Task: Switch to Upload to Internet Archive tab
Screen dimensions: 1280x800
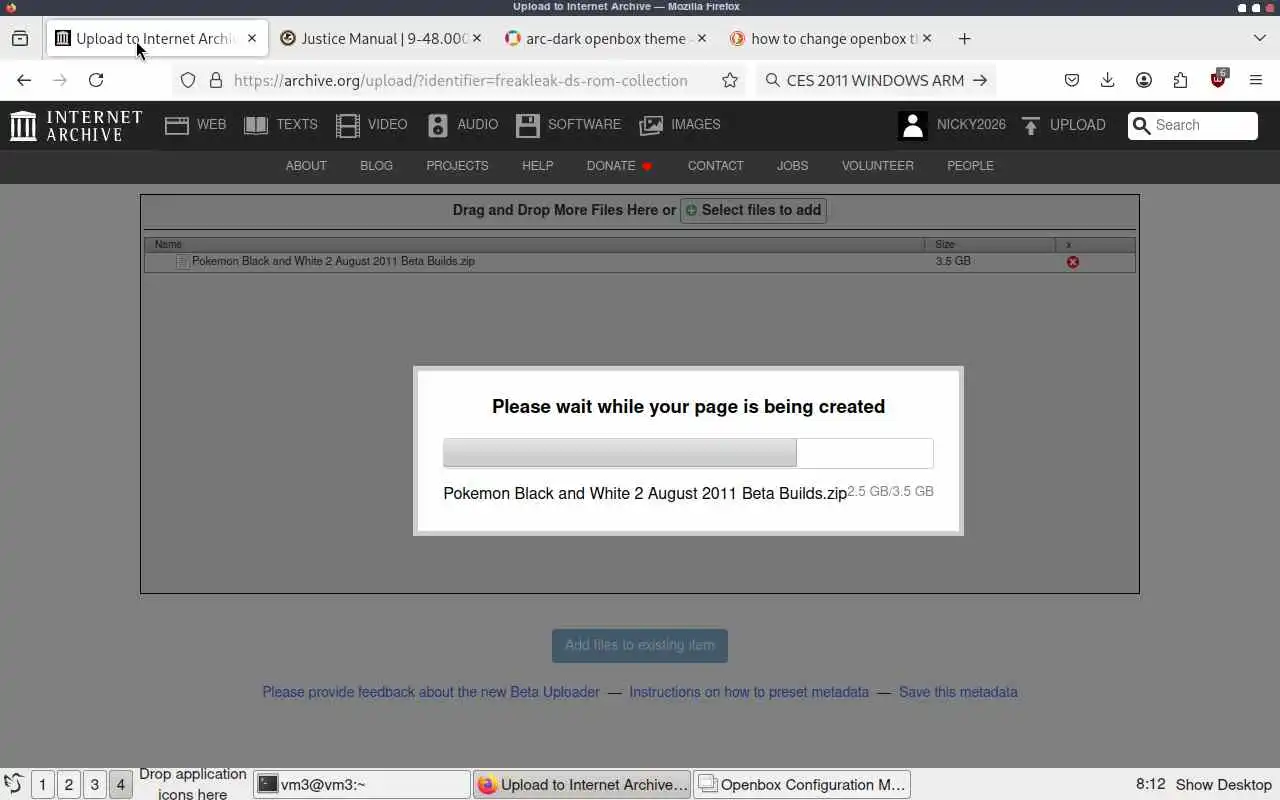Action: [x=157, y=39]
